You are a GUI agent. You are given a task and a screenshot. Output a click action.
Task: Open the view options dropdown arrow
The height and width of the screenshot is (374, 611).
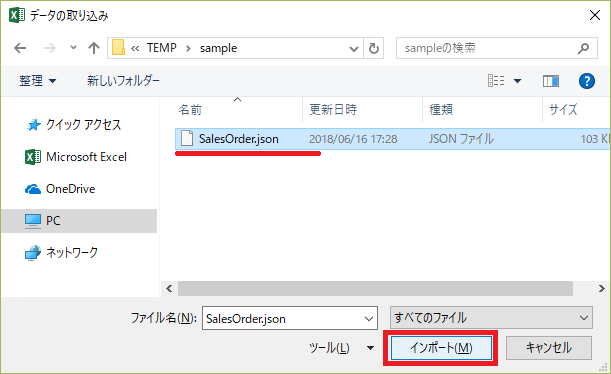tap(517, 81)
